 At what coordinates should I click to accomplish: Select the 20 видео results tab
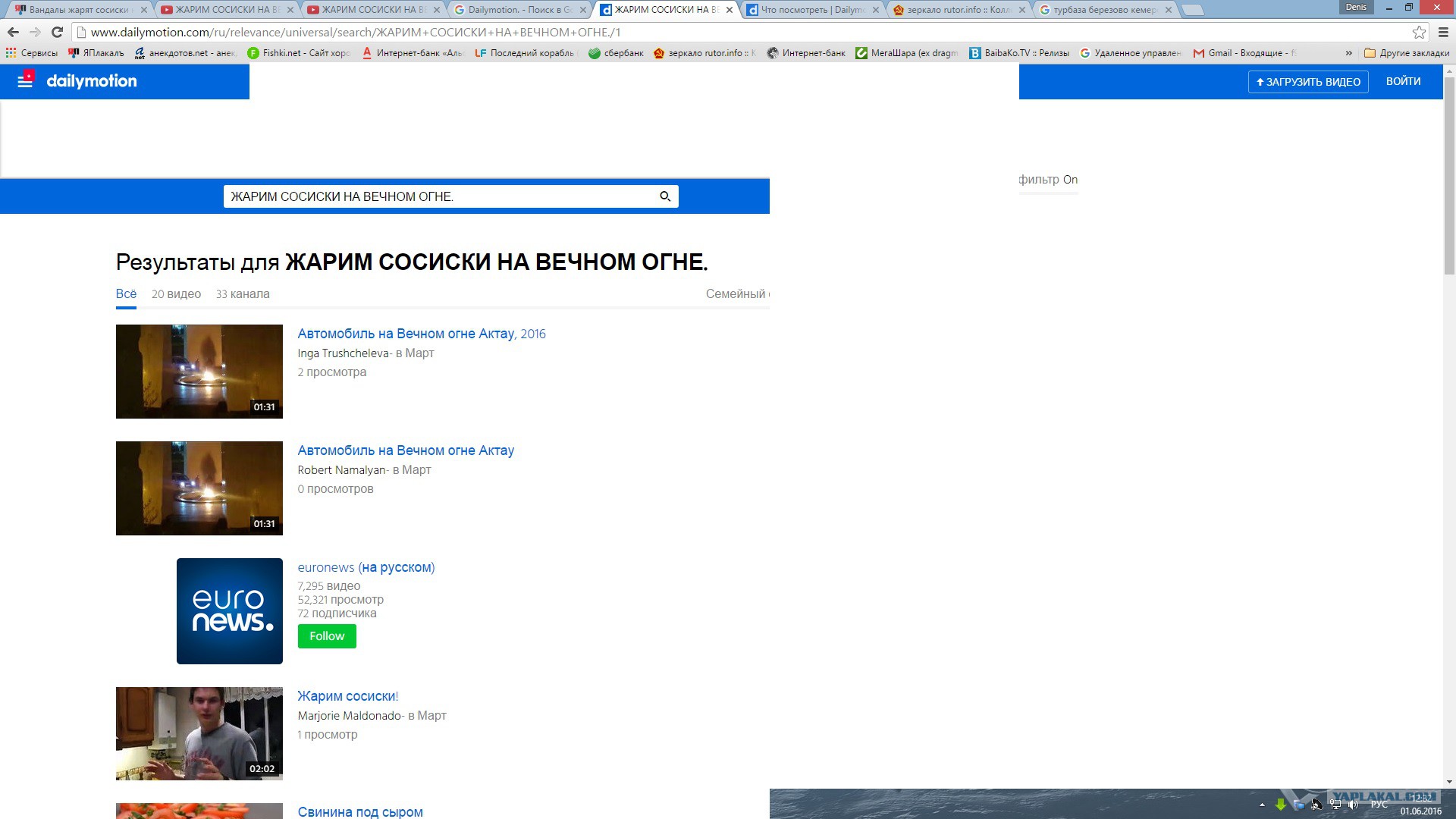coord(176,294)
